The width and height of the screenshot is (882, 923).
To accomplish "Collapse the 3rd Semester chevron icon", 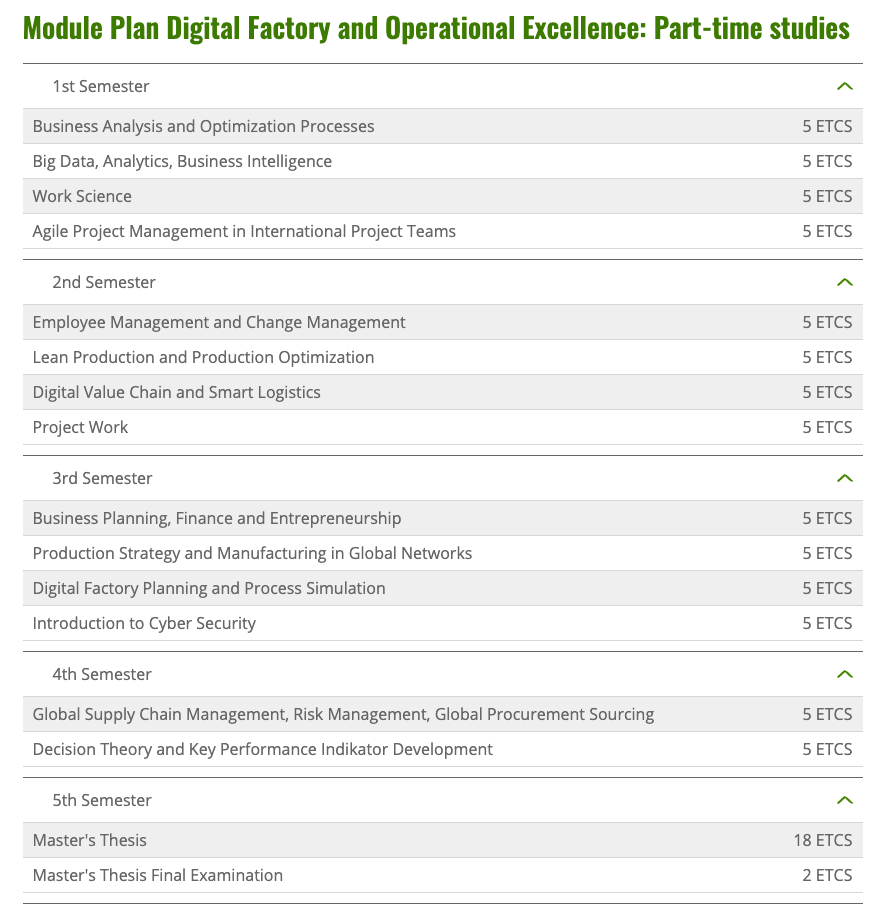I will click(x=844, y=479).
